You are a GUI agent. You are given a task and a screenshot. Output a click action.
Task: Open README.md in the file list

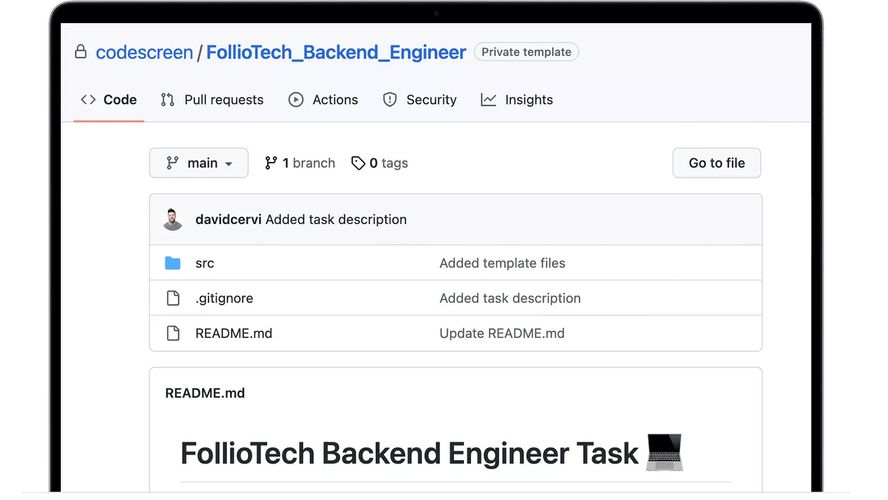234,333
